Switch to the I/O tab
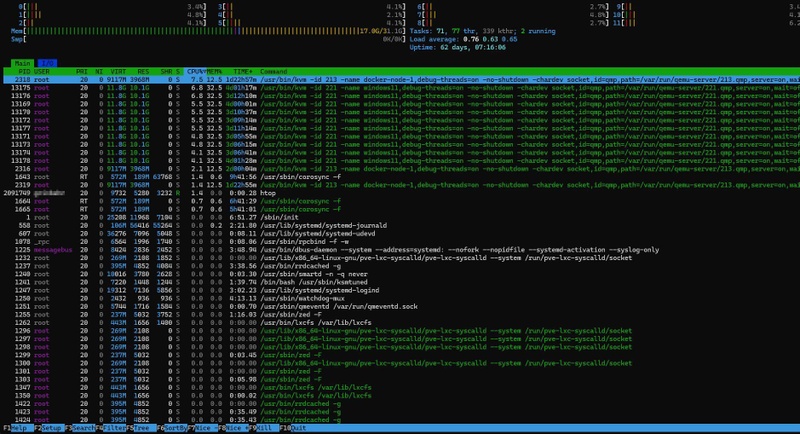This screenshot has height=434, width=800. (47, 63)
